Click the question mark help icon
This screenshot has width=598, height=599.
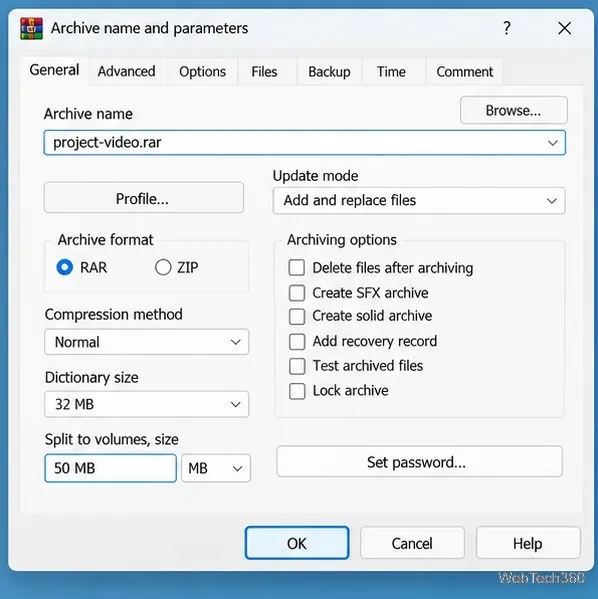[x=507, y=28]
